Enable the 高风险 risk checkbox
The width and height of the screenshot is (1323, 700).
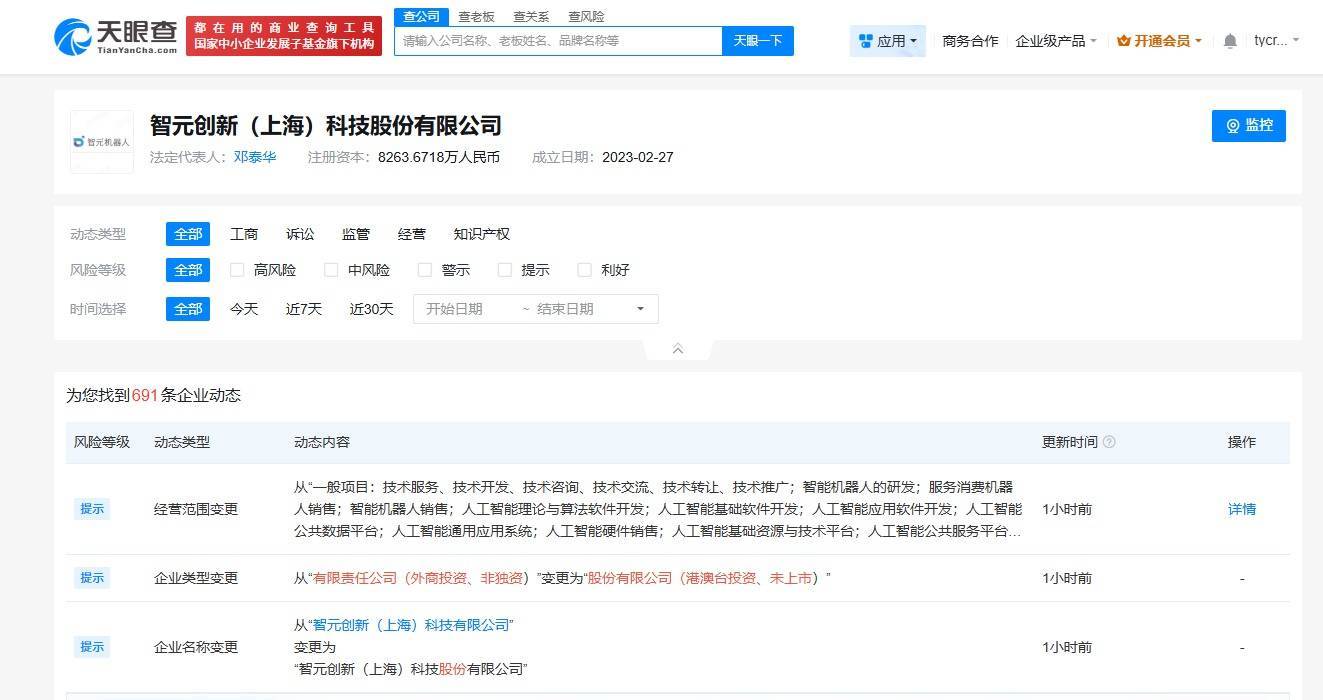point(236,269)
